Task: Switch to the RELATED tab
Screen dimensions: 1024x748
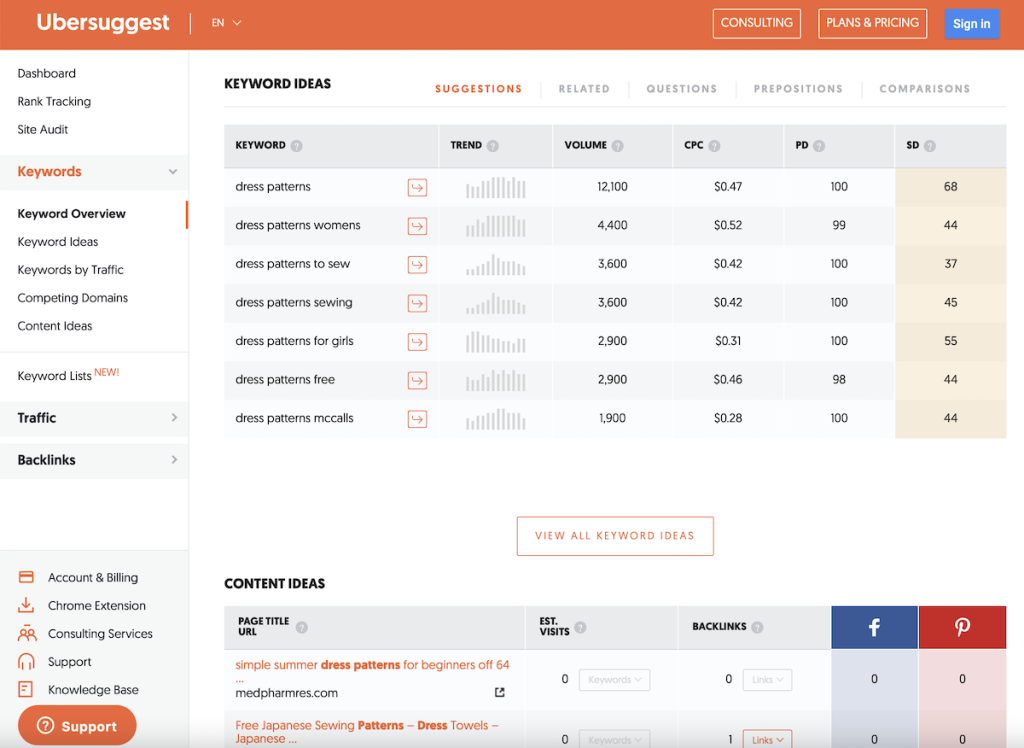Action: click(584, 89)
